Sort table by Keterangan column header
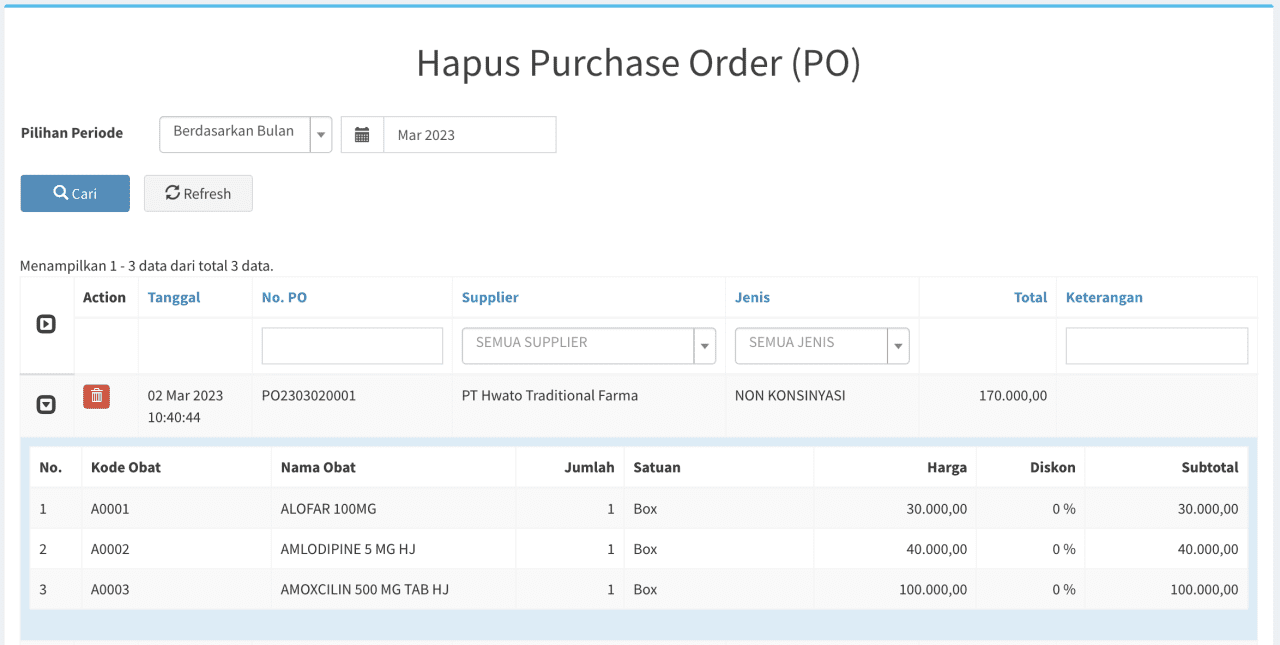Viewport: 1280px width, 645px height. 1104,297
